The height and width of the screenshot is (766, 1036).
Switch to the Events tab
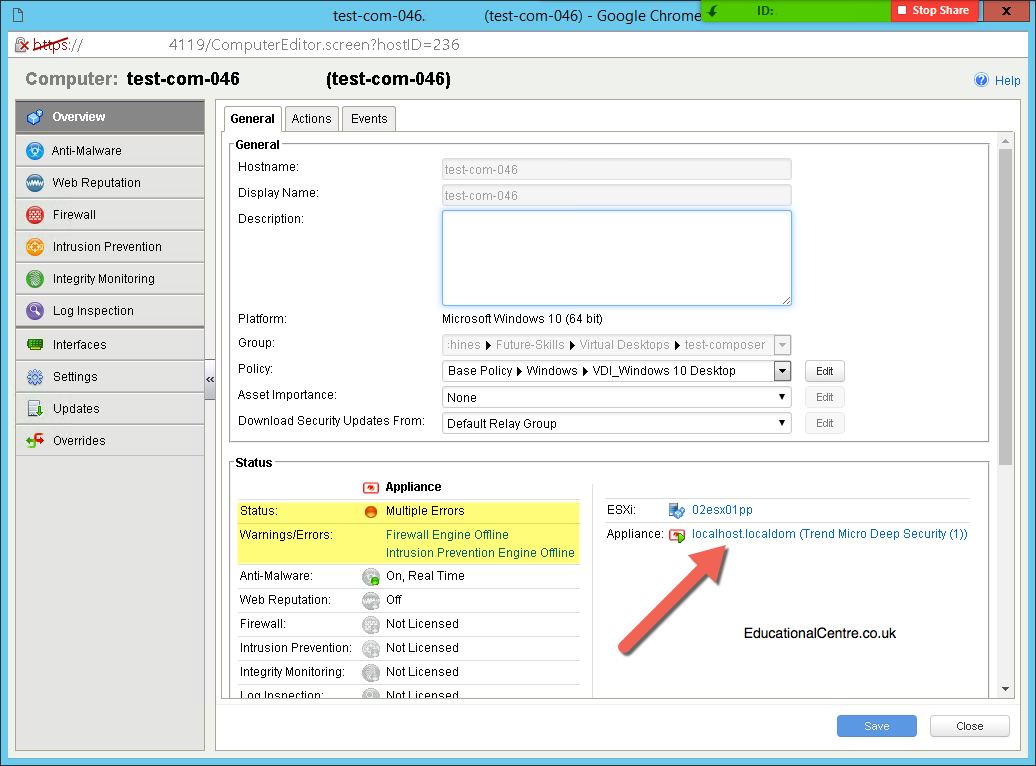[x=369, y=119]
